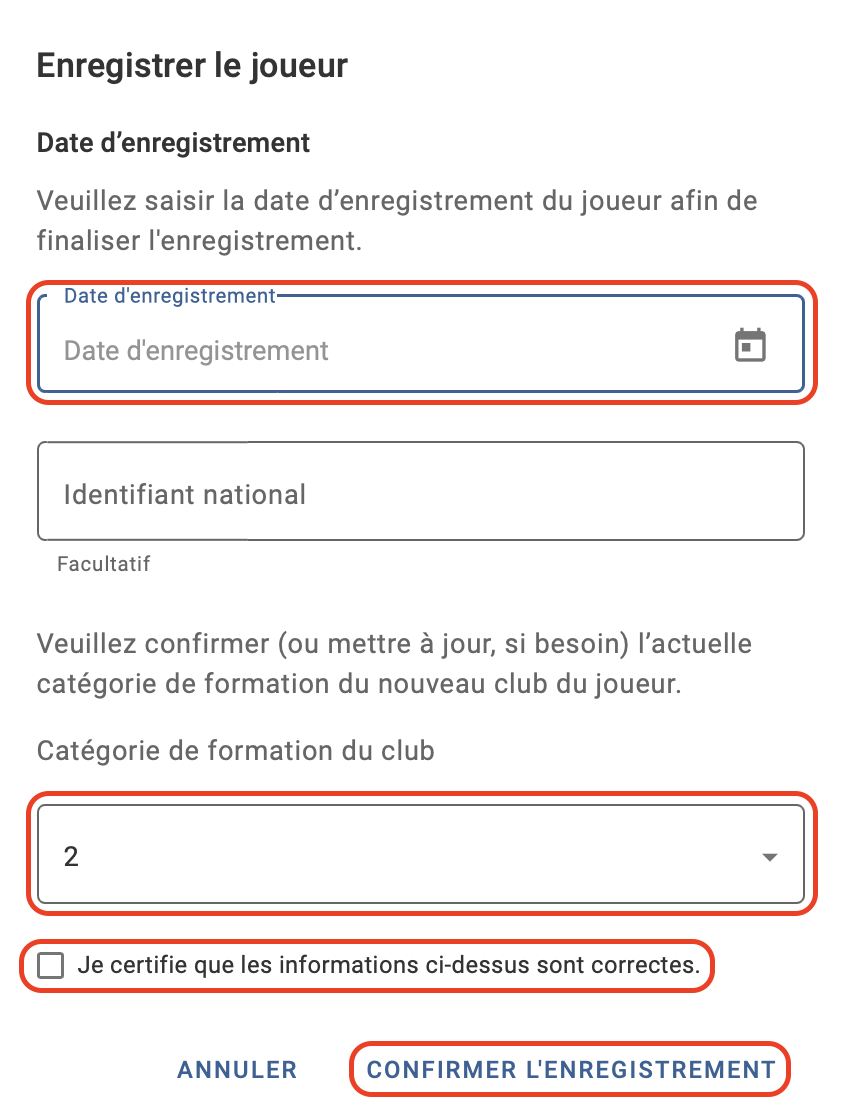
Task: Open the Catégorie de formation dropdown
Action: (421, 854)
